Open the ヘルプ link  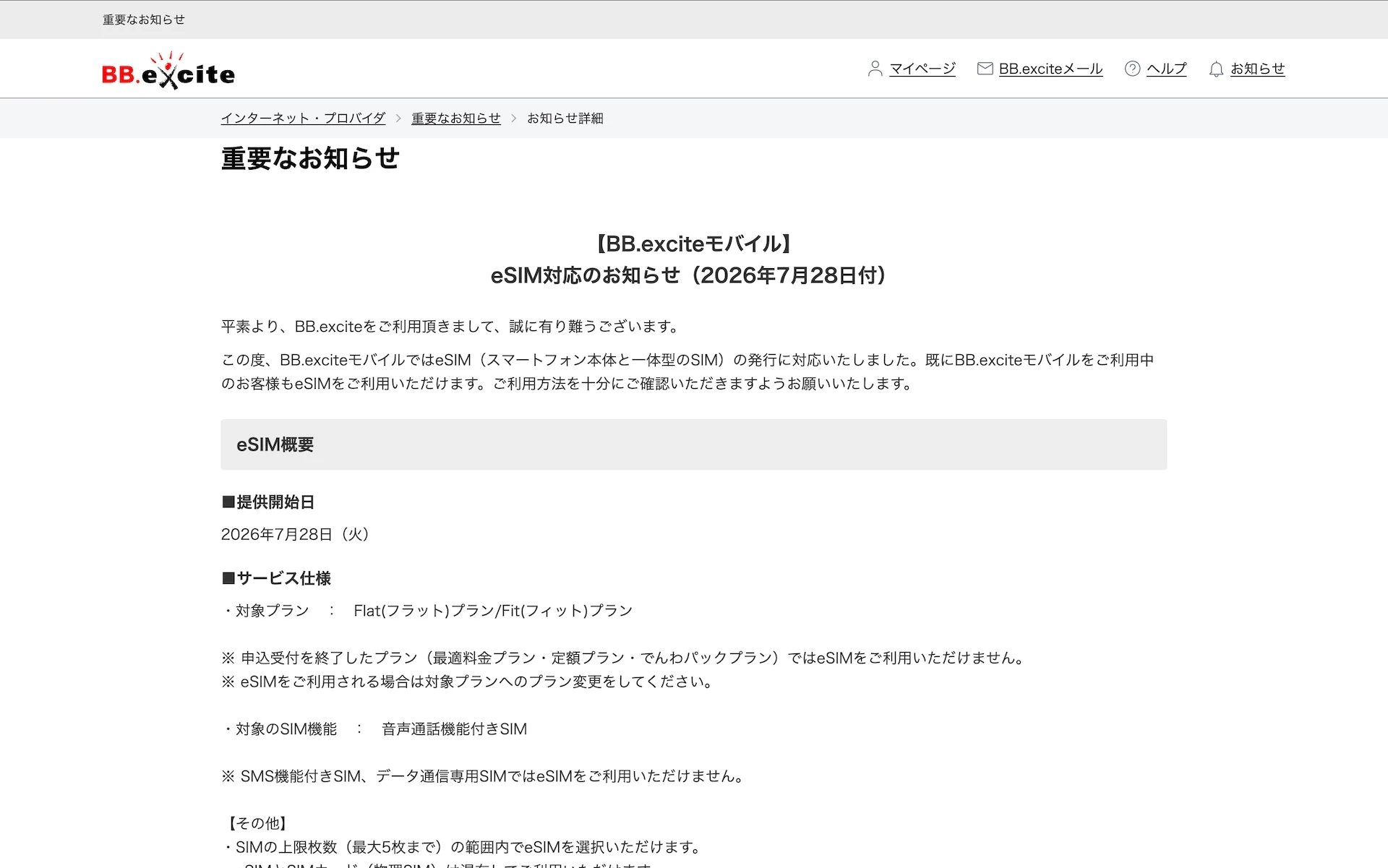click(1167, 69)
